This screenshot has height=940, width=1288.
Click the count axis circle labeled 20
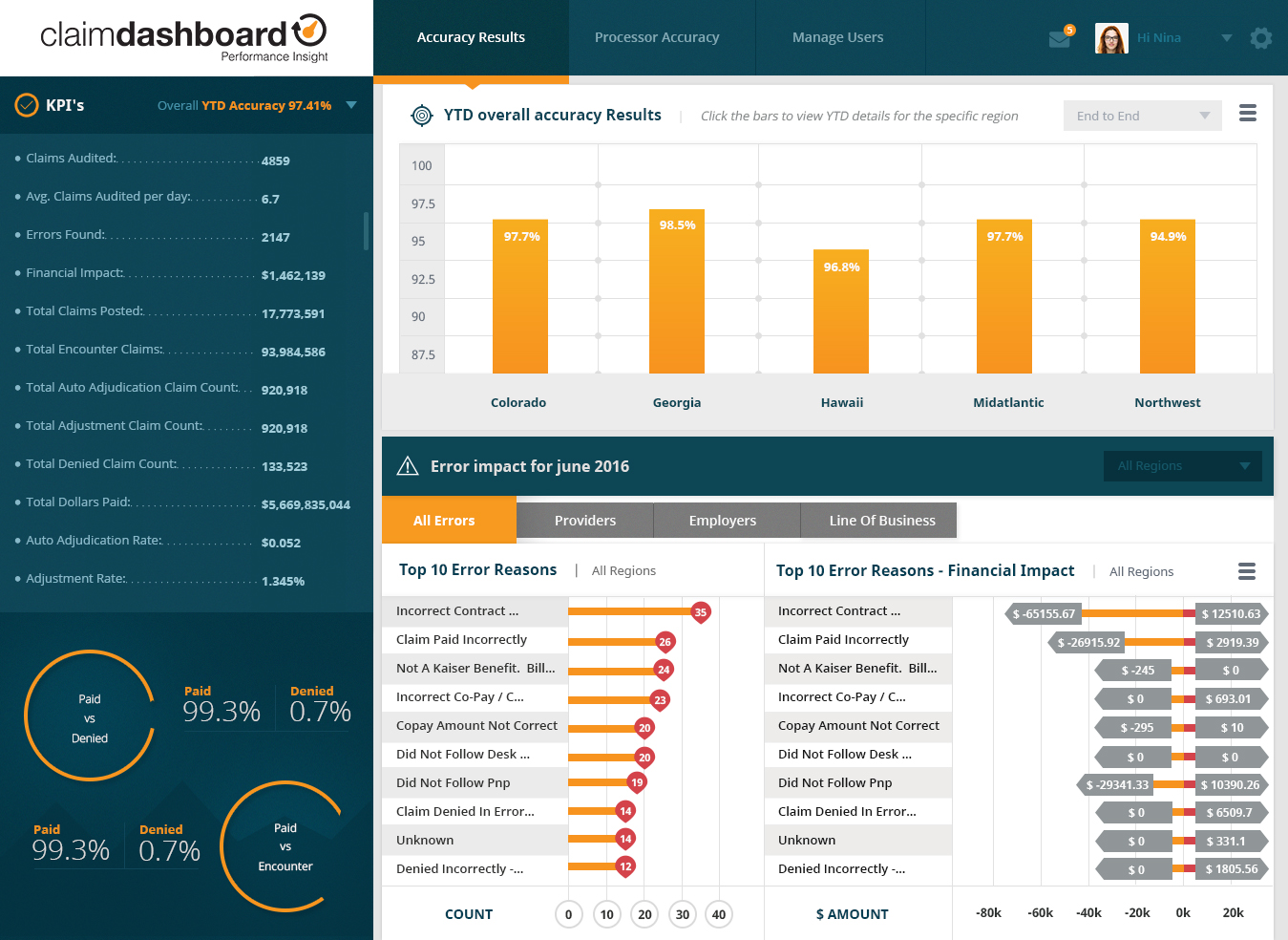coord(644,914)
